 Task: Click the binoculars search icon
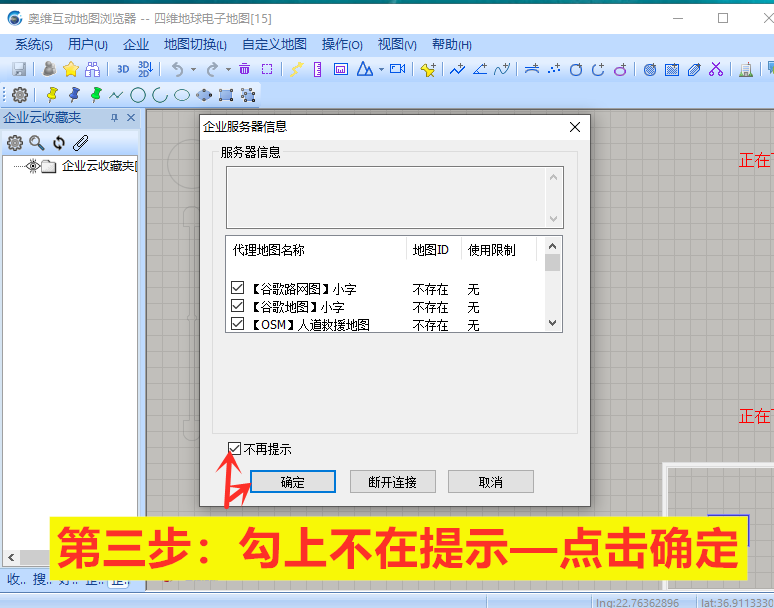coord(92,69)
